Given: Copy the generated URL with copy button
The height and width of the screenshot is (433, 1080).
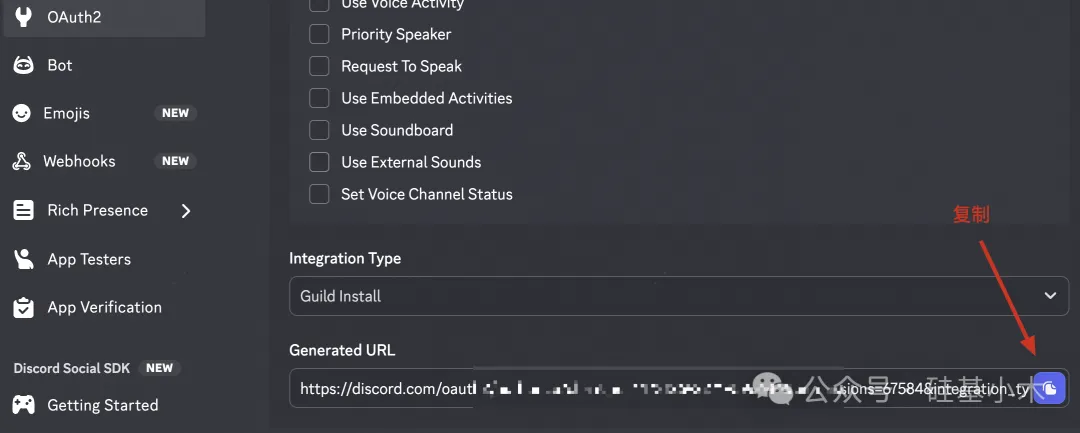Looking at the screenshot, I should tap(1049, 388).
